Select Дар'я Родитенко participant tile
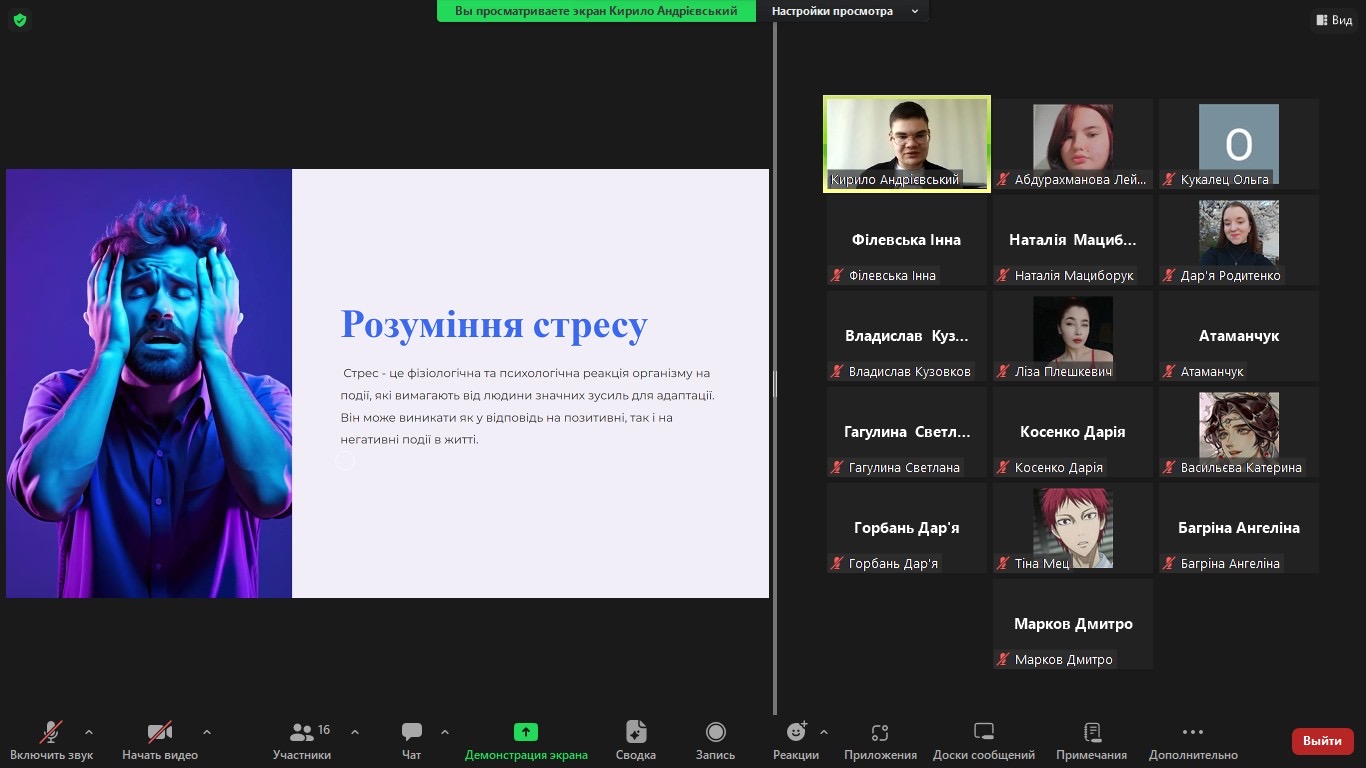This screenshot has width=1366, height=768. click(1239, 240)
